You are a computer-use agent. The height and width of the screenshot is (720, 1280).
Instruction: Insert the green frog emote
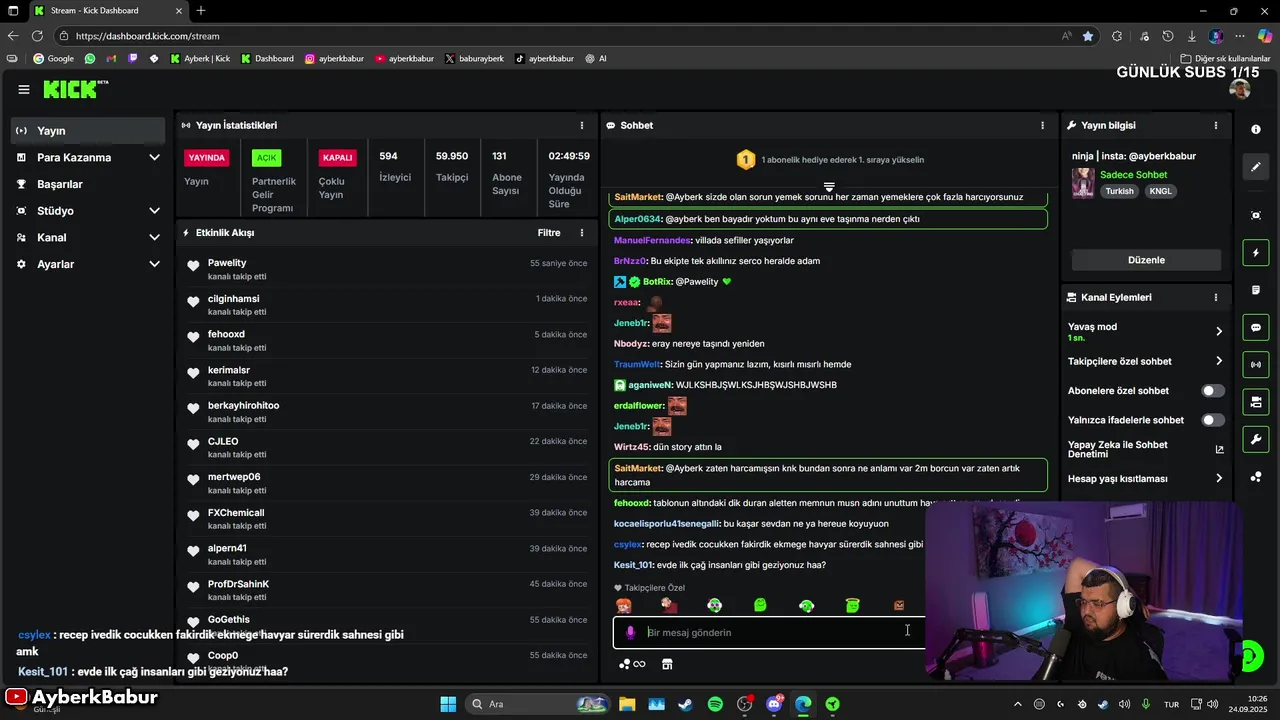pyautogui.click(x=760, y=605)
